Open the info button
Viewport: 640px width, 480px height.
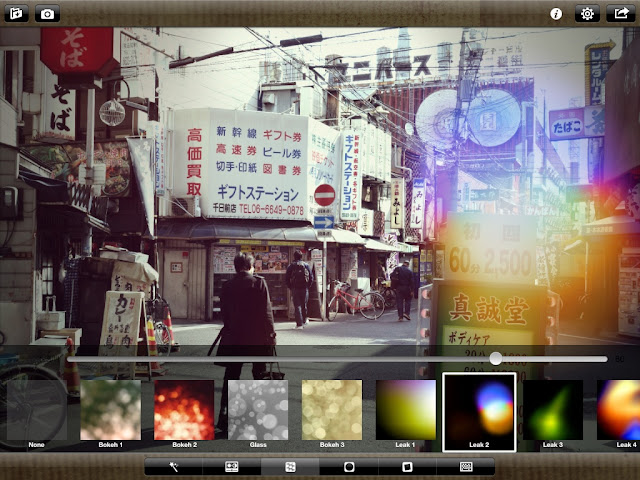coord(556,14)
